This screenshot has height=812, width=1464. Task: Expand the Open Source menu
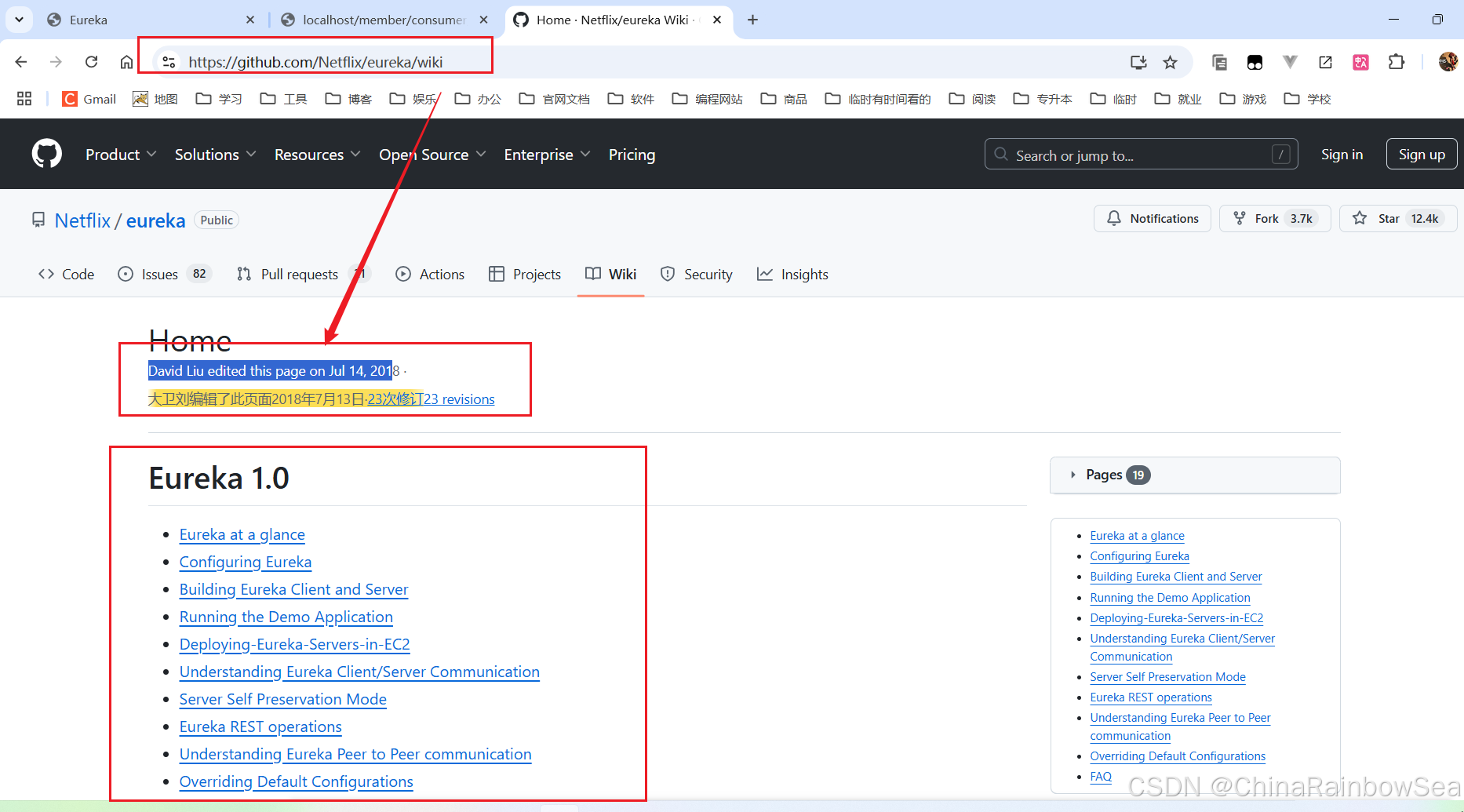pyautogui.click(x=432, y=155)
